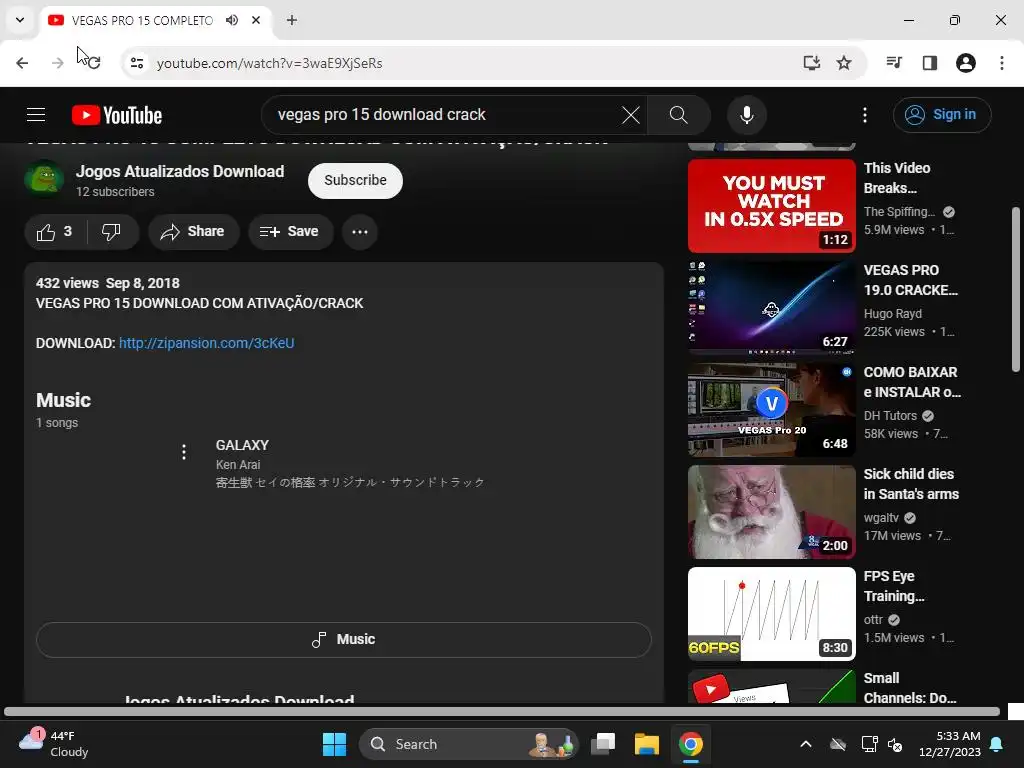The image size is (1024, 768).
Task: Go to the YouTube home logo
Action: tap(117, 115)
